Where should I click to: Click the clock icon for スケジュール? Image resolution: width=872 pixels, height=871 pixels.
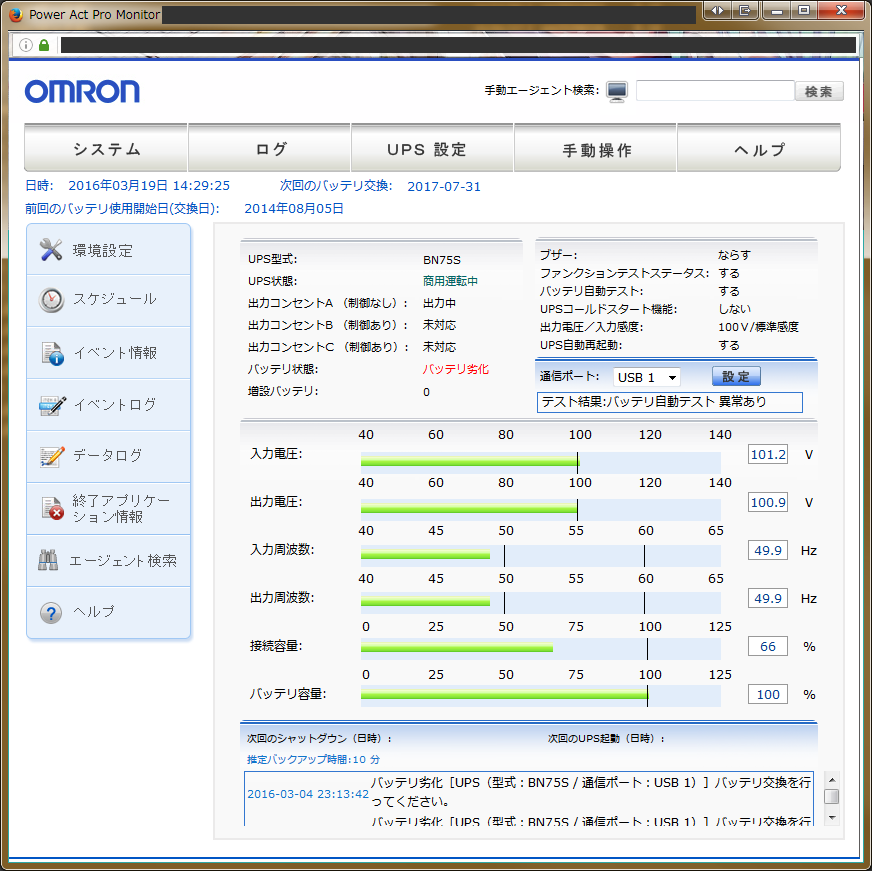coord(51,299)
